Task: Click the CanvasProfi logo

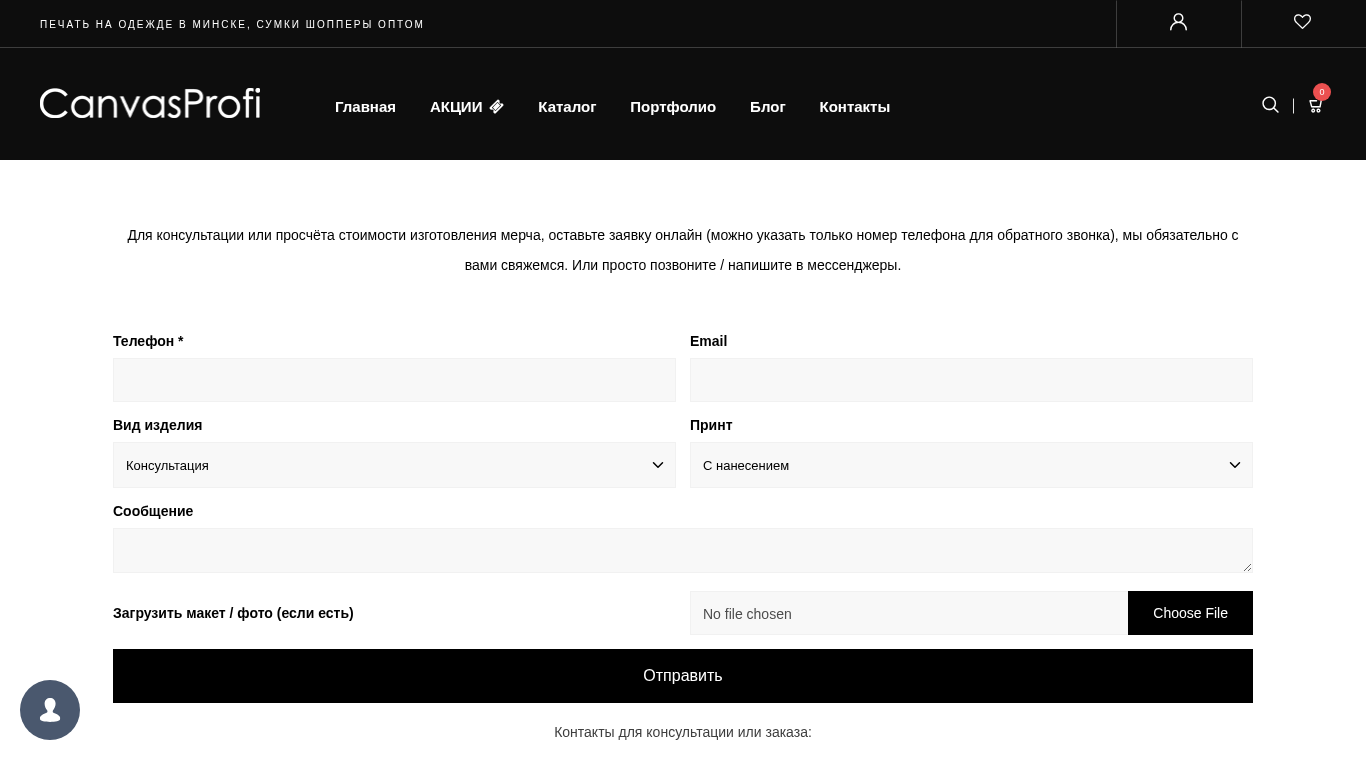Action: [150, 103]
